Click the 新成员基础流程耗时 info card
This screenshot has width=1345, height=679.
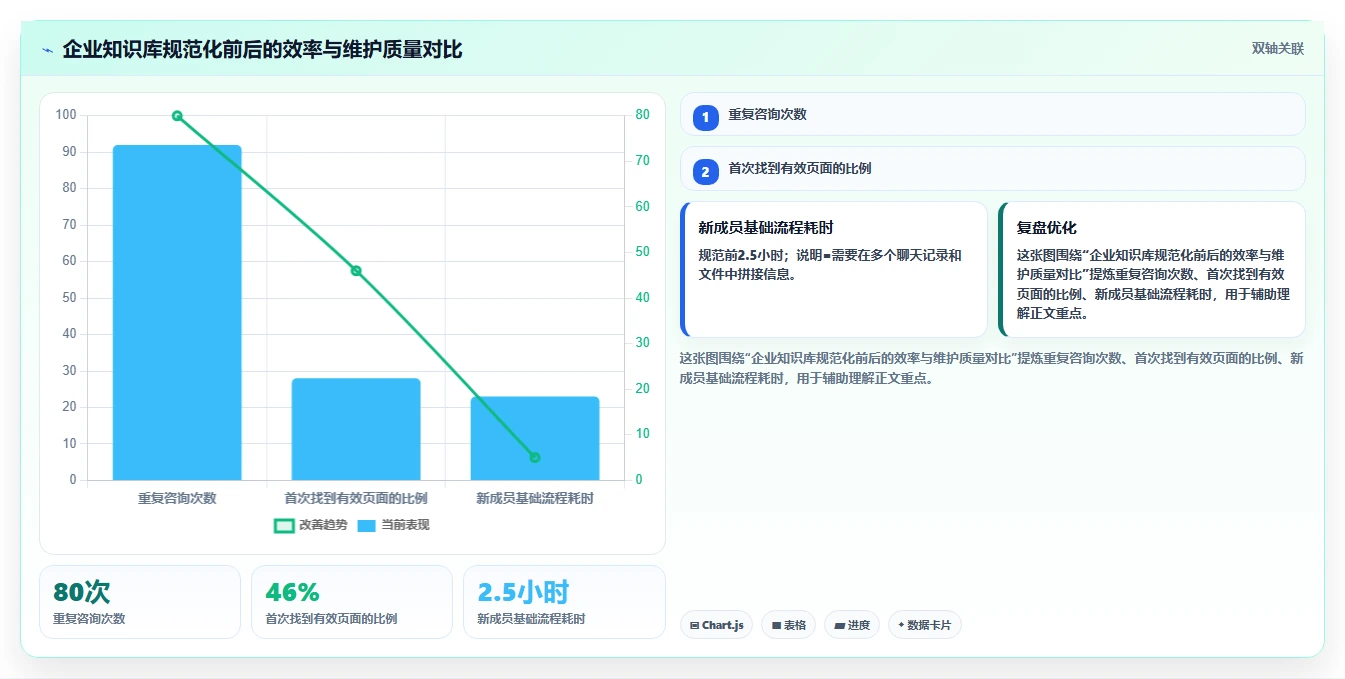[834, 270]
